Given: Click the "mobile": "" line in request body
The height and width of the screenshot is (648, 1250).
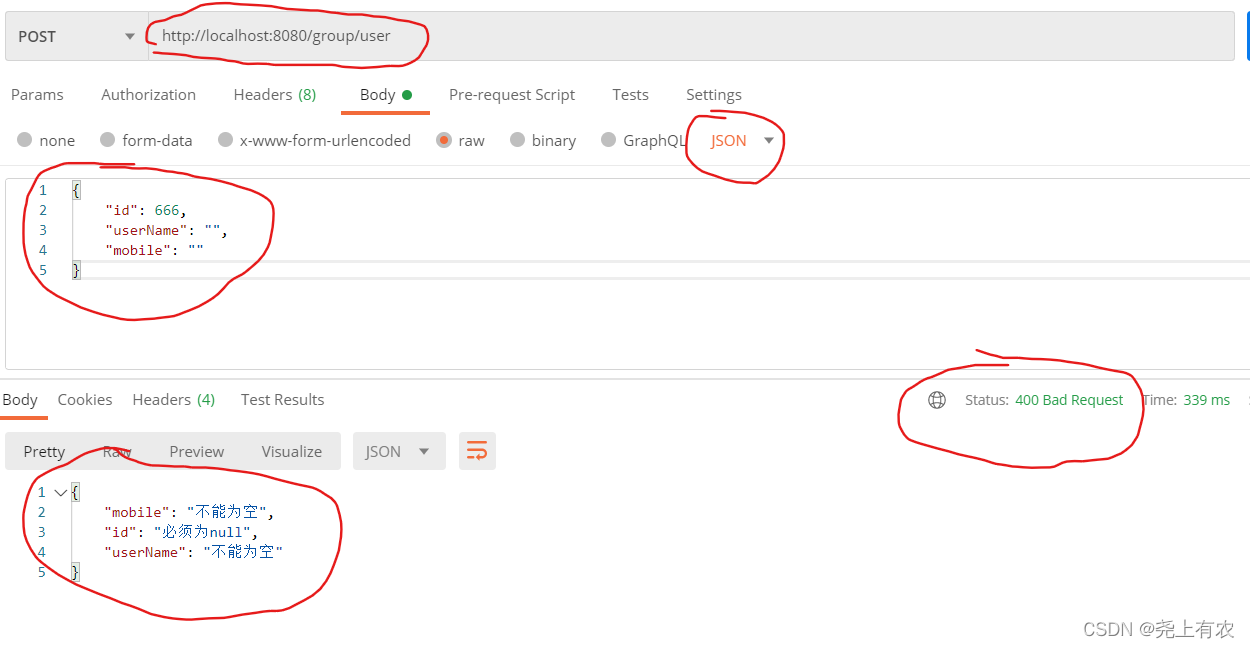Looking at the screenshot, I should pyautogui.click(x=154, y=250).
